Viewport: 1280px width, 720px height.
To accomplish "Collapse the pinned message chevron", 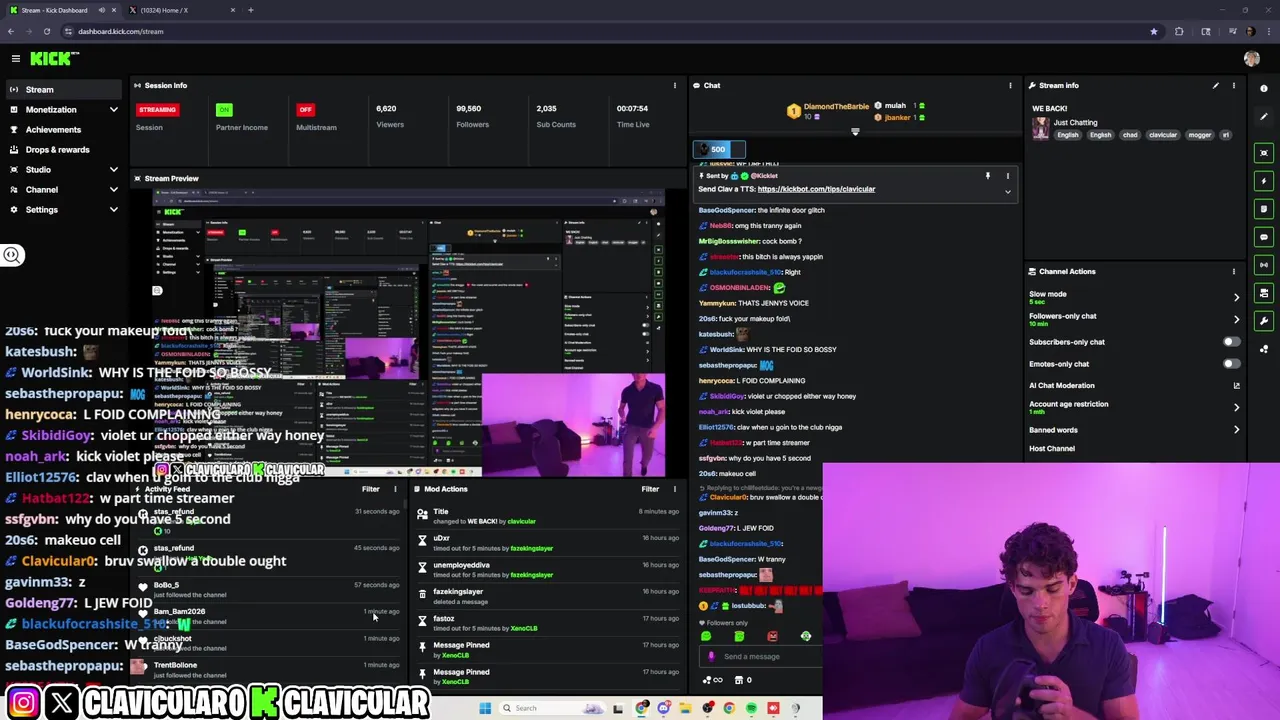I will coord(1007,191).
